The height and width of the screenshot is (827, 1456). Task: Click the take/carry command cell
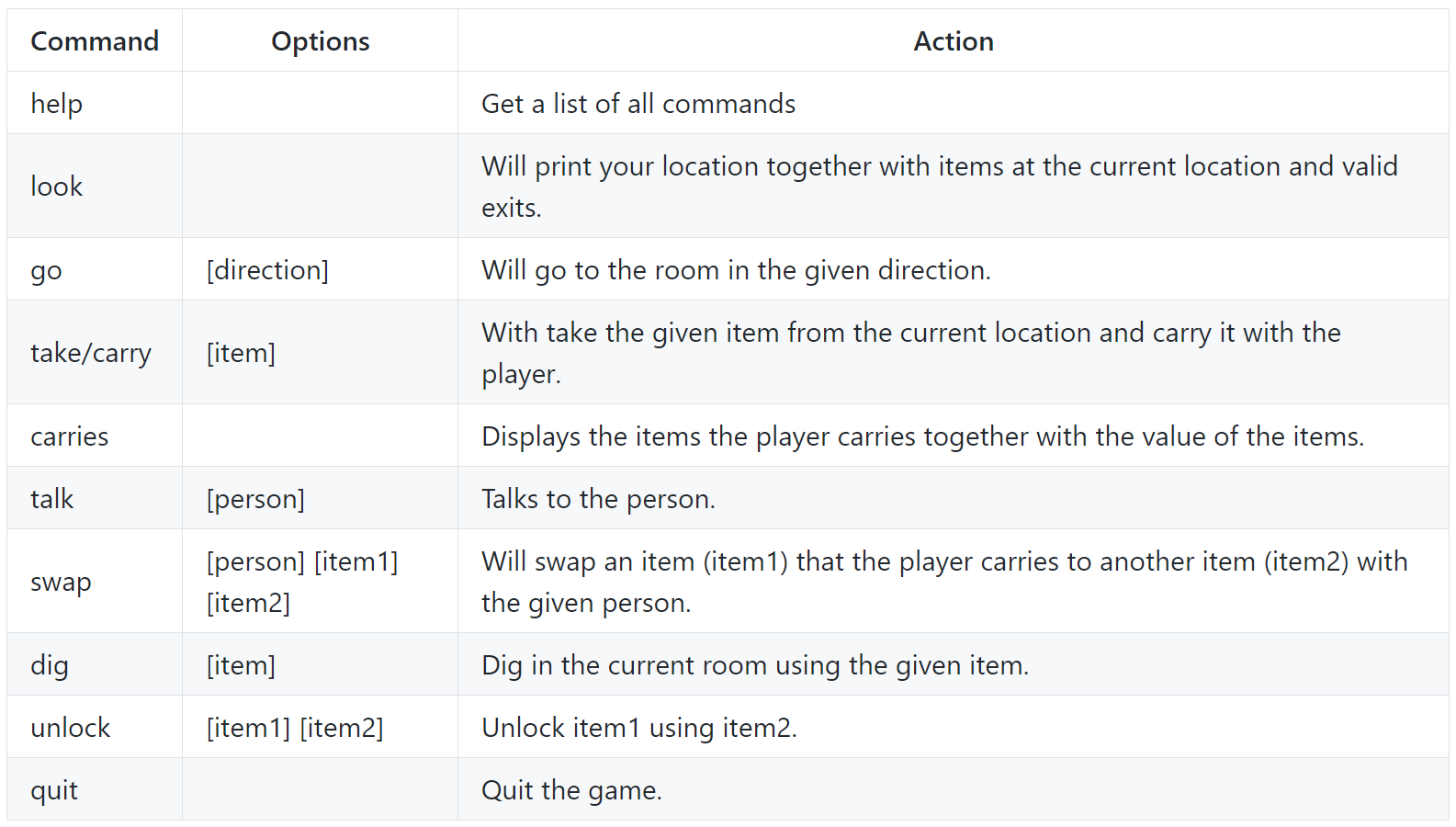[x=91, y=353]
